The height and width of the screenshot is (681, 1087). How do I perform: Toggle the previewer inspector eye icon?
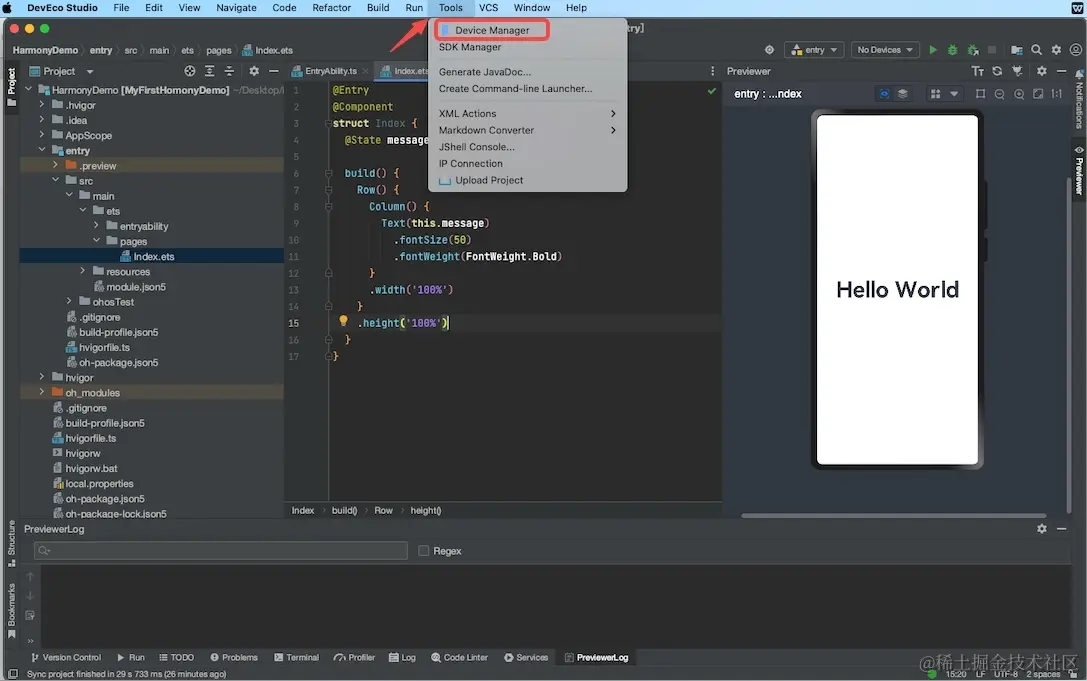[884, 94]
